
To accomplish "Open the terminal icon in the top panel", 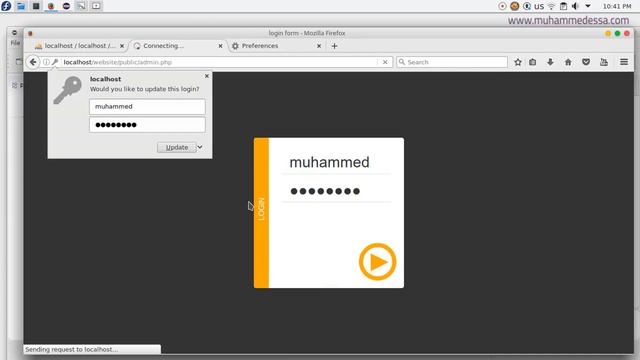I will point(36,6).
